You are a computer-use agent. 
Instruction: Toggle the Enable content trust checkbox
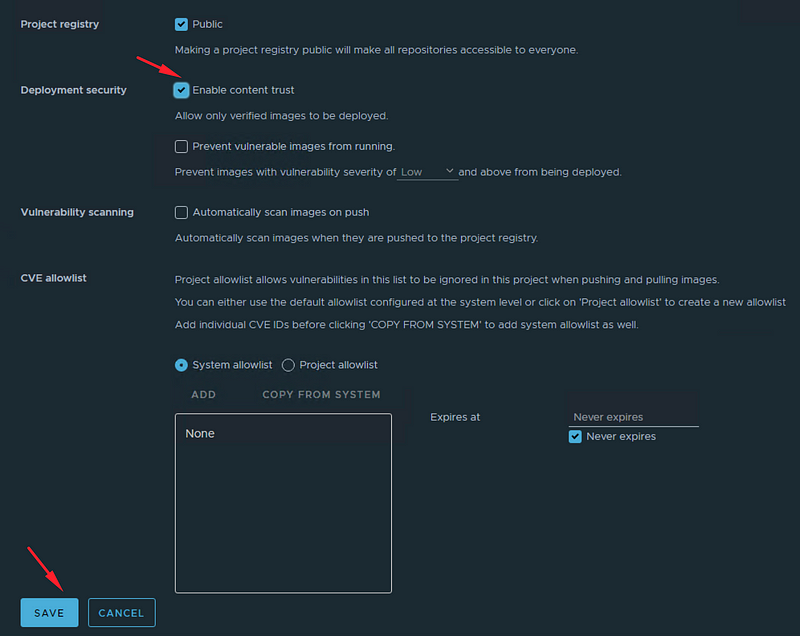tap(181, 90)
